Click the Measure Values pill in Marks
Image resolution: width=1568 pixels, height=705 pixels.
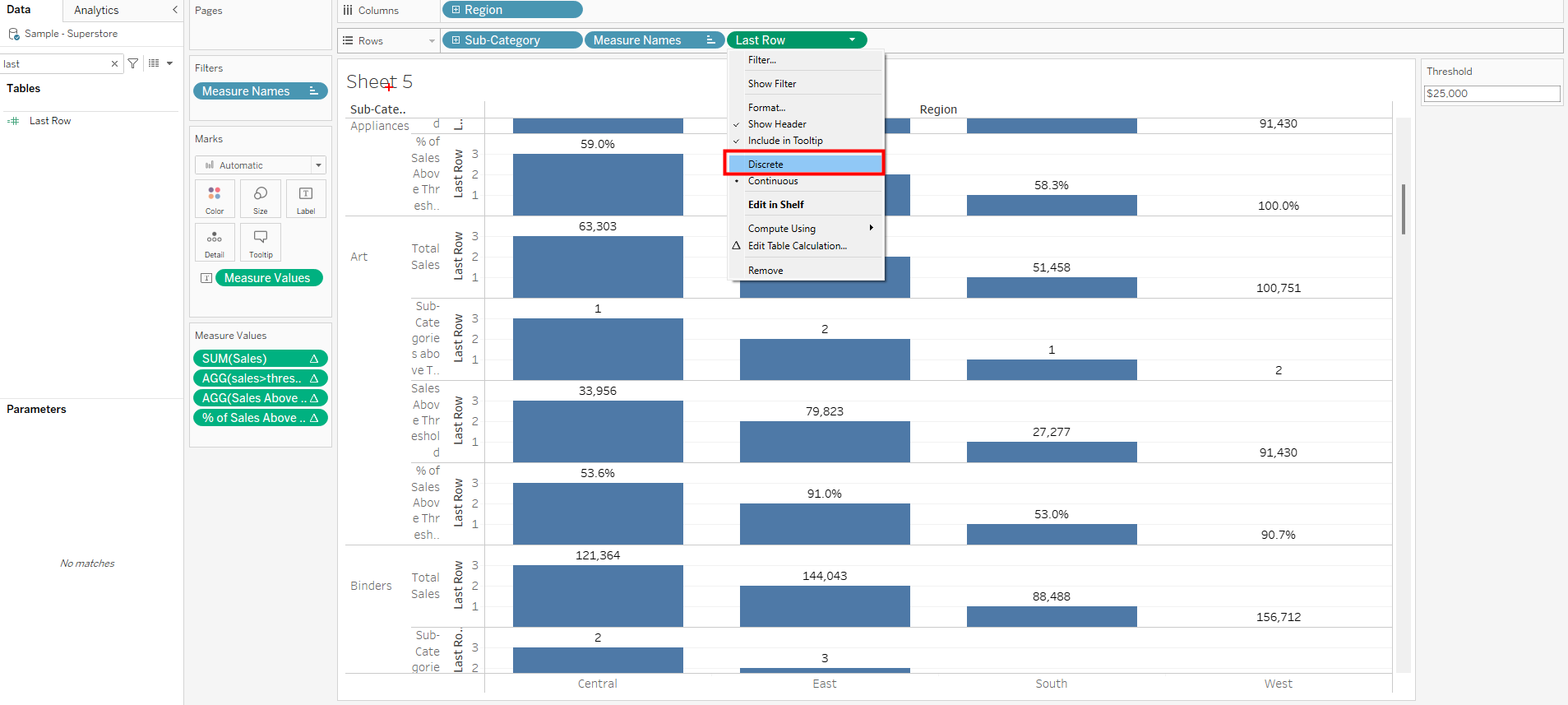pyautogui.click(x=269, y=278)
